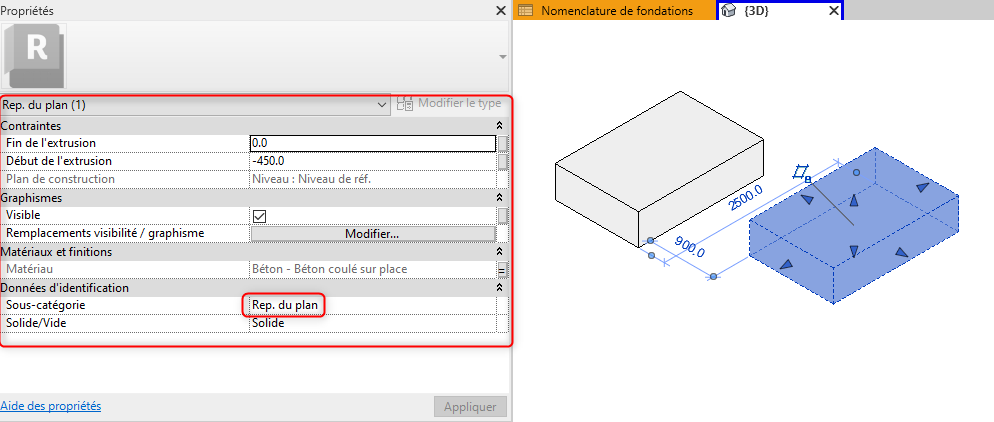Screen dimensions: 994x422
Task: Click the schedule icon on Nomenclature tab
Action: tap(525, 11)
